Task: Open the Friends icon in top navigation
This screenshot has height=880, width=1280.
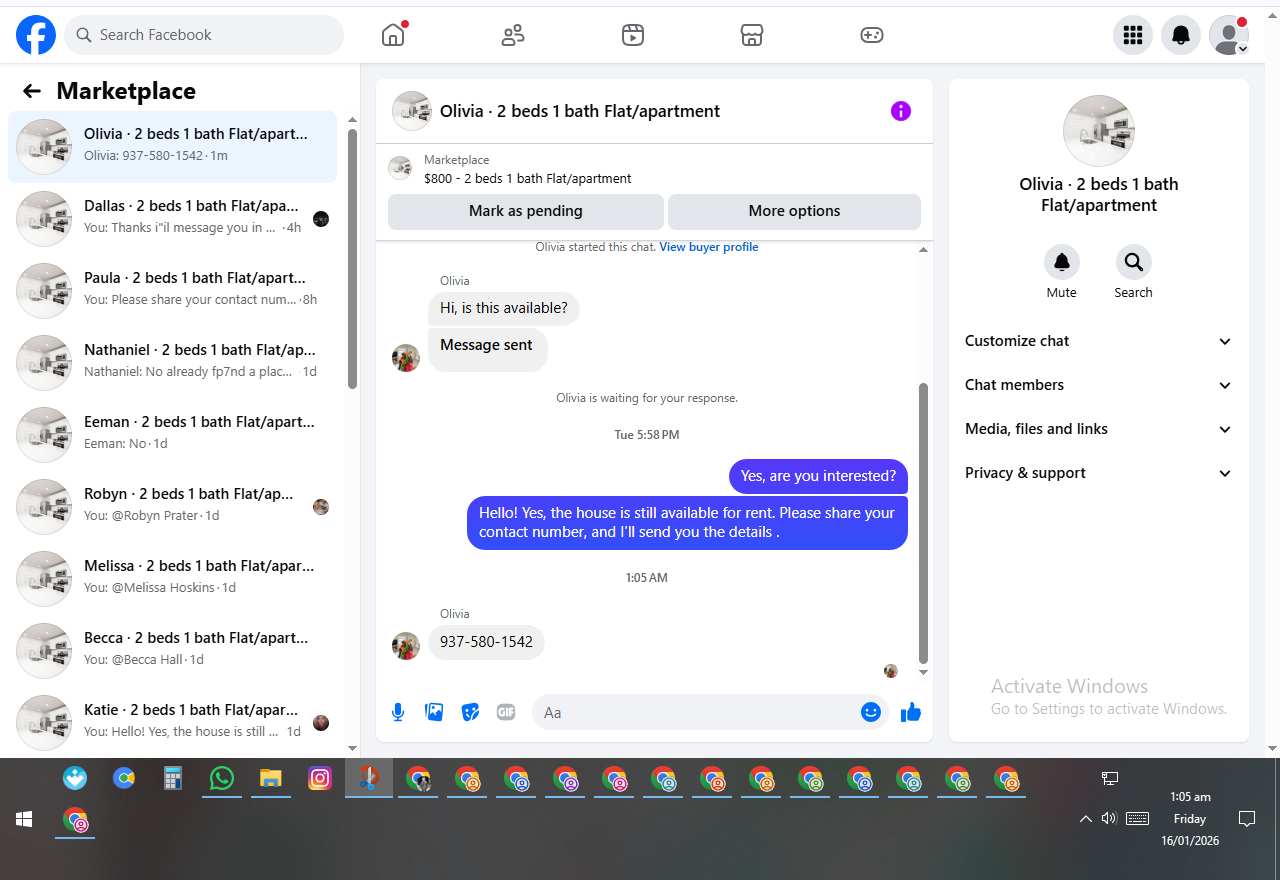Action: pos(513,35)
